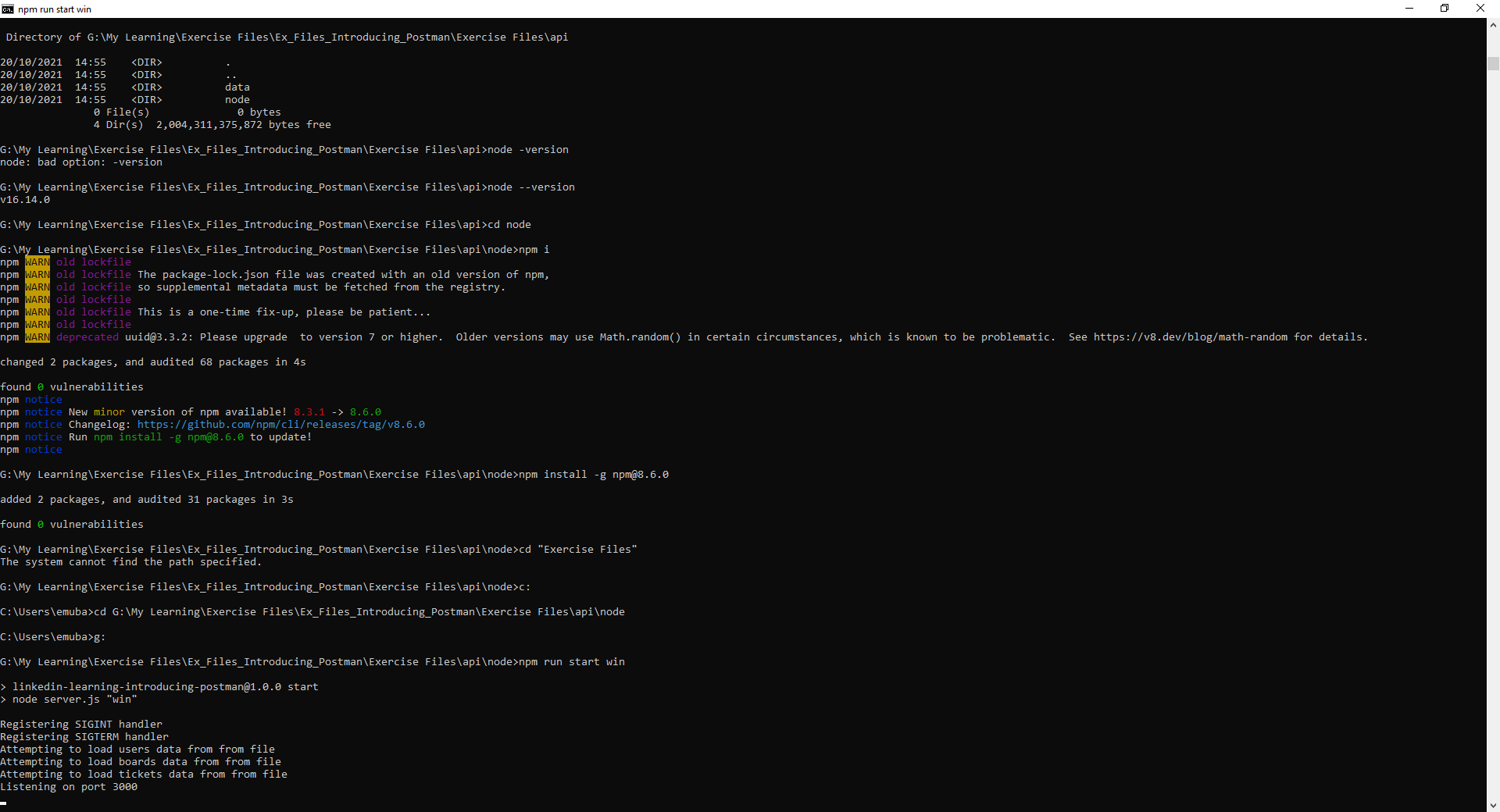This screenshot has height=812, width=1500.
Task: Click the command prompt icon in title bar
Action: [8, 9]
